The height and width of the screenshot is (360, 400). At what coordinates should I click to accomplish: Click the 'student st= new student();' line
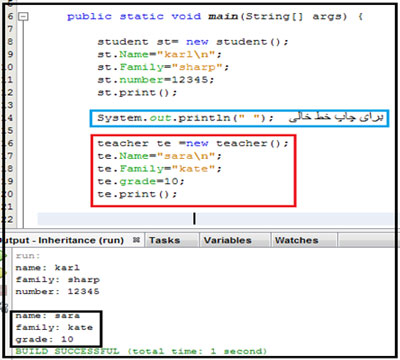(193, 42)
